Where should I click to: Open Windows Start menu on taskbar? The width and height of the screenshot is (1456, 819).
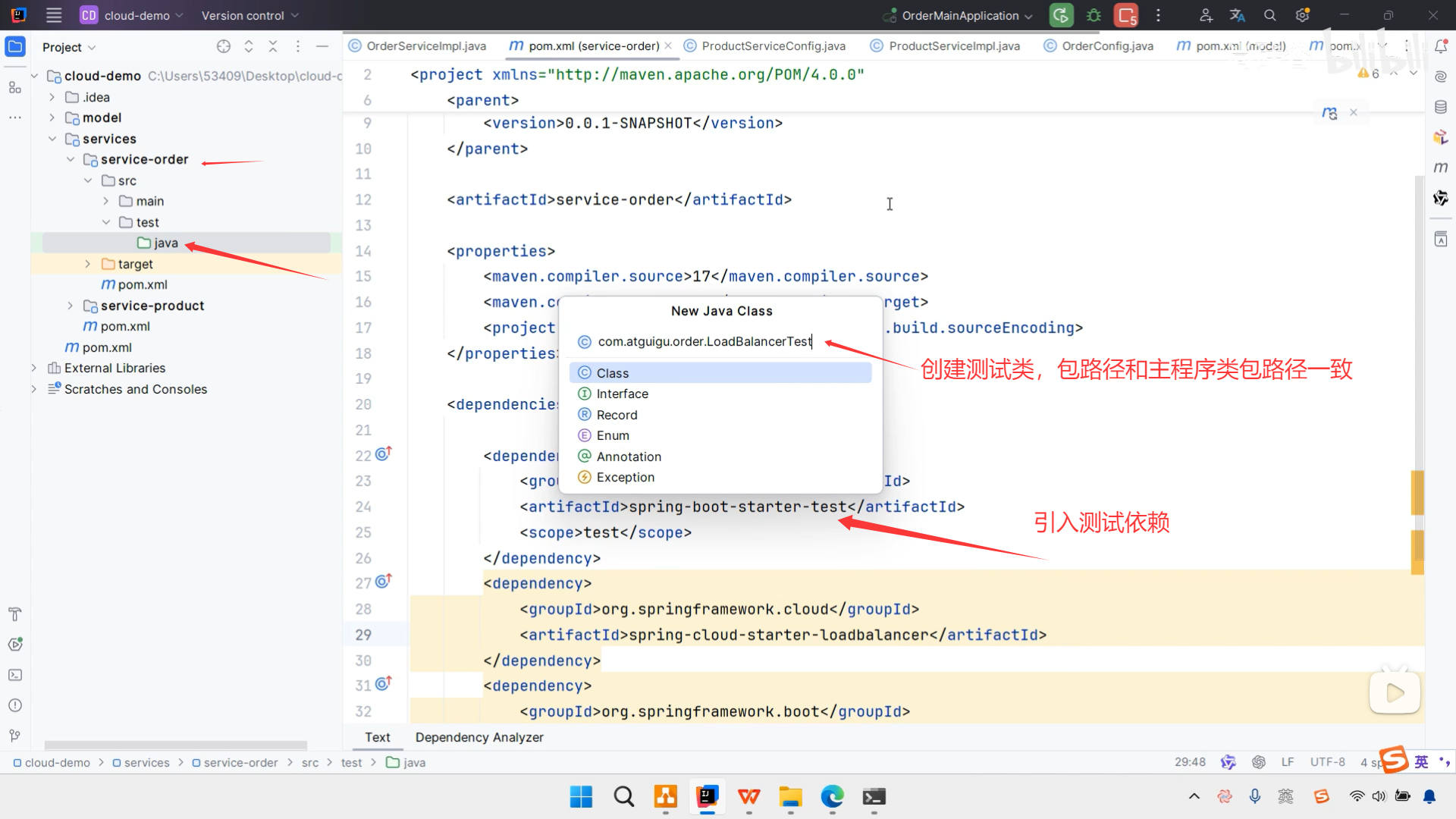click(581, 797)
